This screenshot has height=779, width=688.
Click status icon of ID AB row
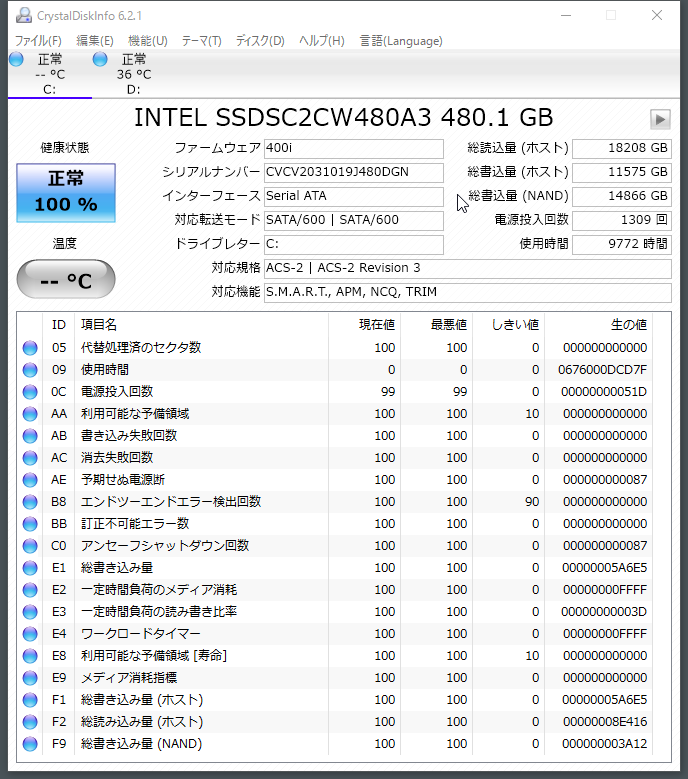click(x=30, y=436)
